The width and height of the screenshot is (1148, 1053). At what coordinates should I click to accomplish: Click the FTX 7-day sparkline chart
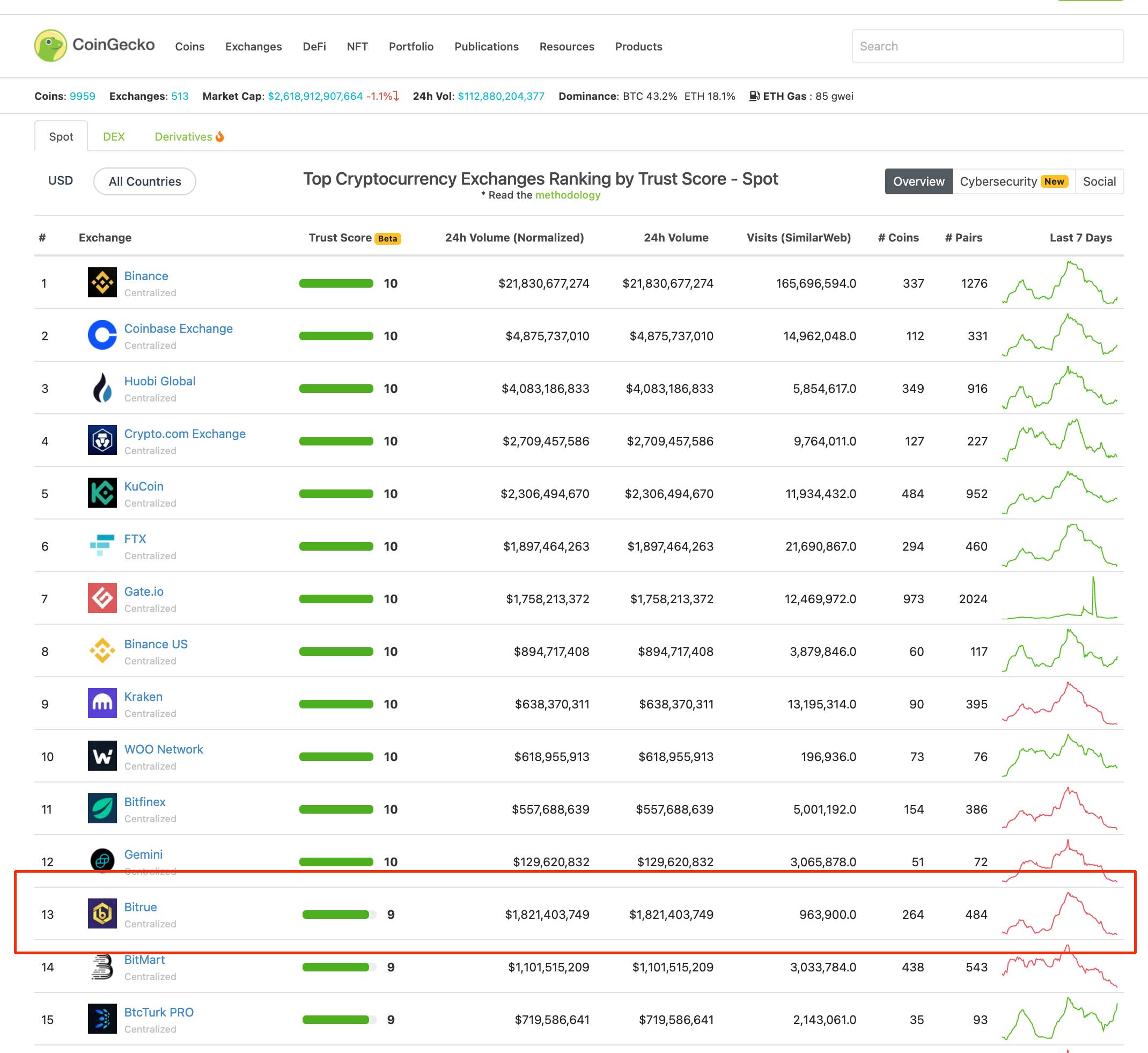point(1059,545)
